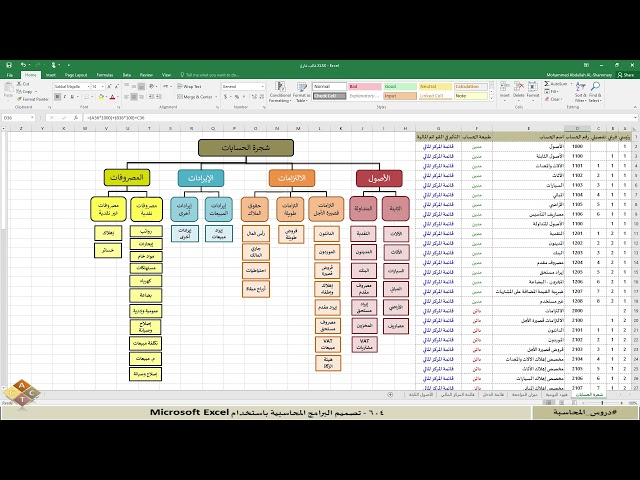The image size is (640, 480).
Task: Click the Conditional Formatting icon
Action: tap(280, 87)
